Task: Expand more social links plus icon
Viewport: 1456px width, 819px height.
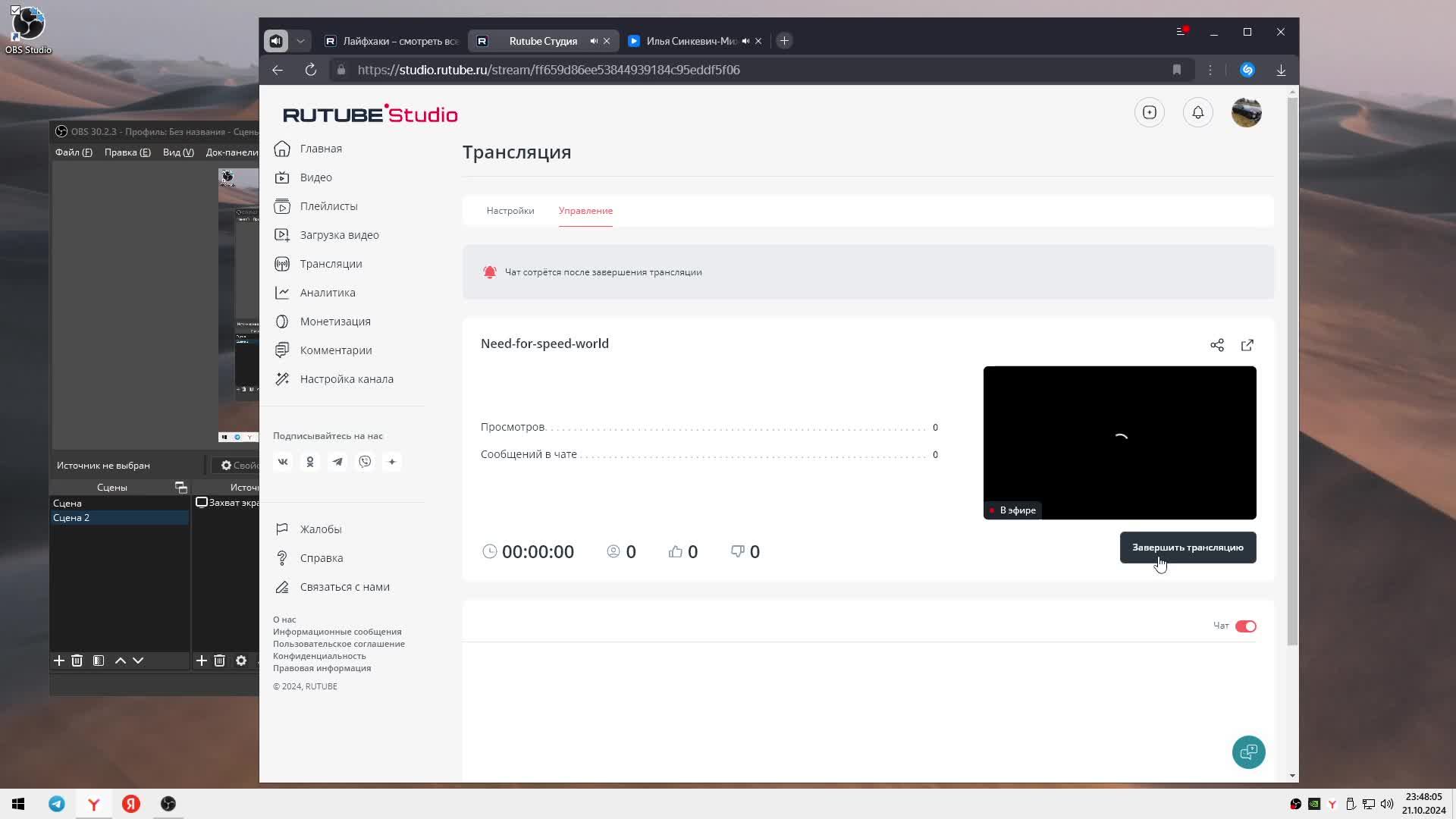Action: [x=392, y=462]
